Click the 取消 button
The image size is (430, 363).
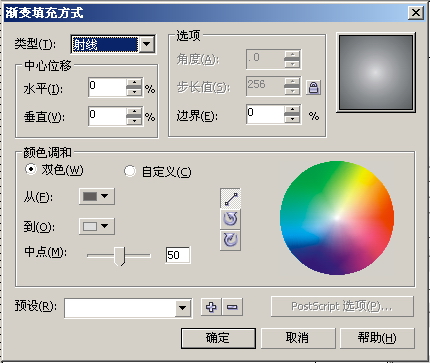(x=298, y=338)
